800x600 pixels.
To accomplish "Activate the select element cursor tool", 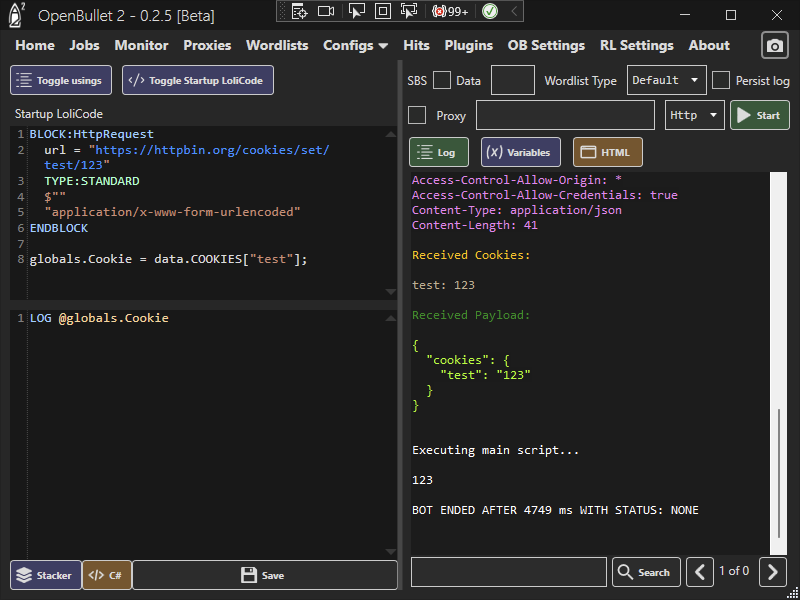I will point(356,11).
